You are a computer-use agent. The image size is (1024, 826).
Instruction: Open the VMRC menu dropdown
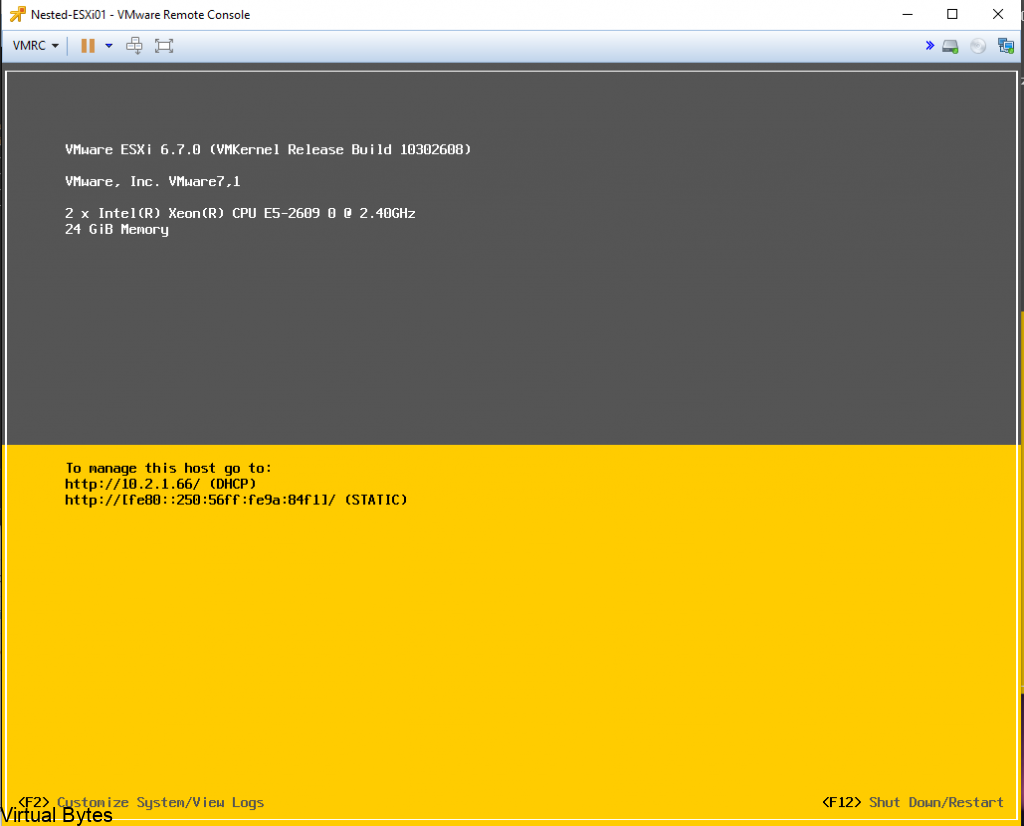[x=36, y=46]
